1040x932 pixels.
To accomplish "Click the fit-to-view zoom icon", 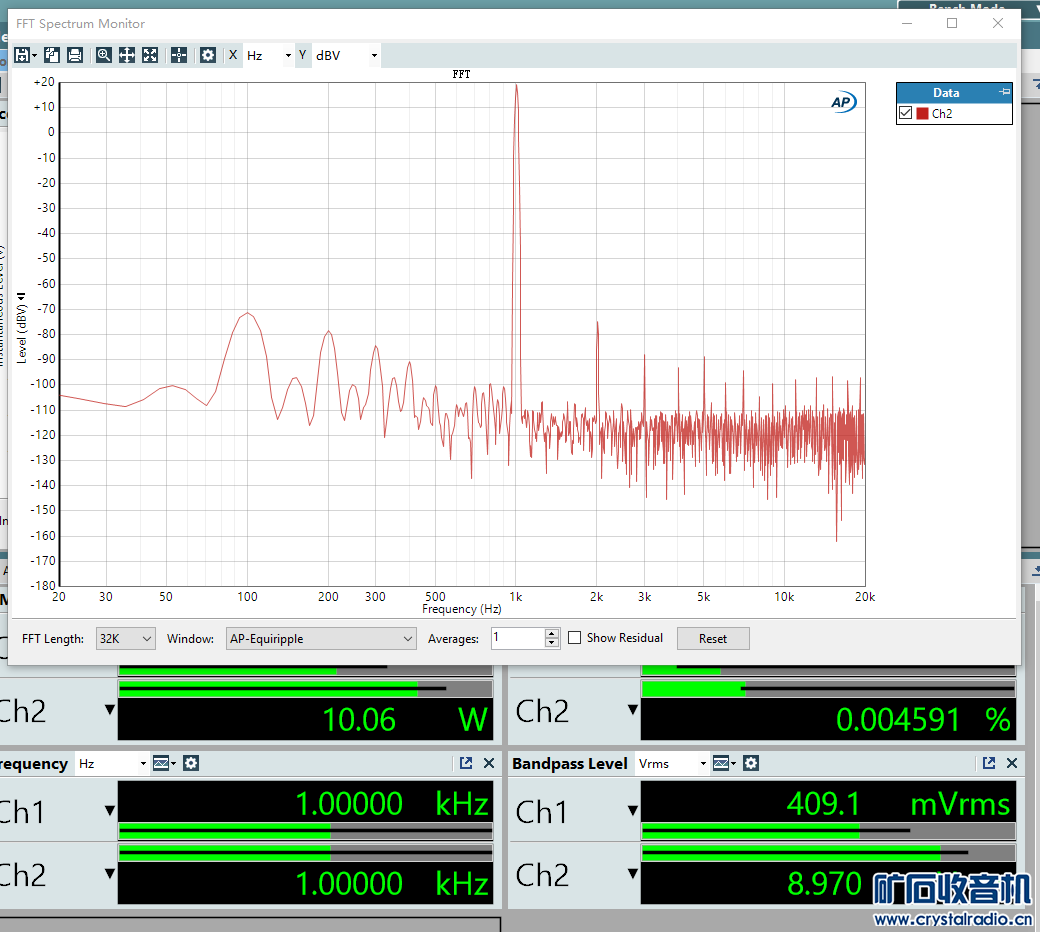I will tap(150, 55).
